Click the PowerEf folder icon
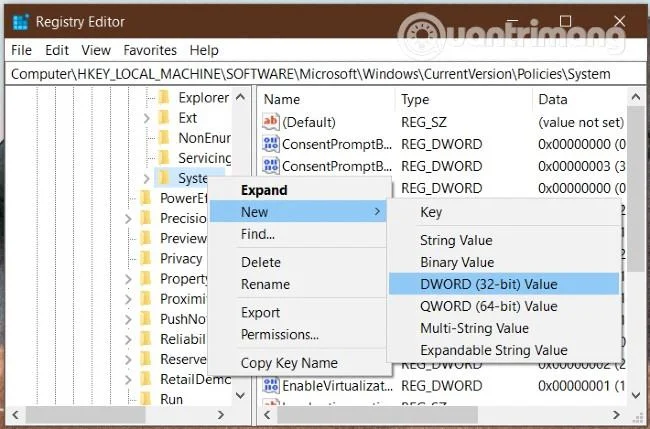Screen dimensions: 650x429 pos(146,198)
